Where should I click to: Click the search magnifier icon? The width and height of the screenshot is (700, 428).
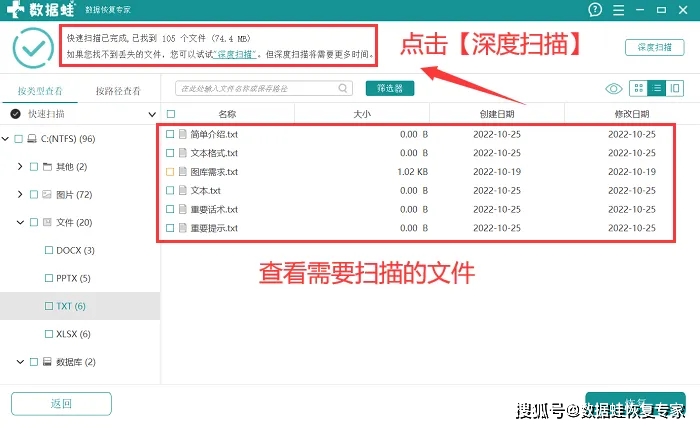tap(183, 89)
